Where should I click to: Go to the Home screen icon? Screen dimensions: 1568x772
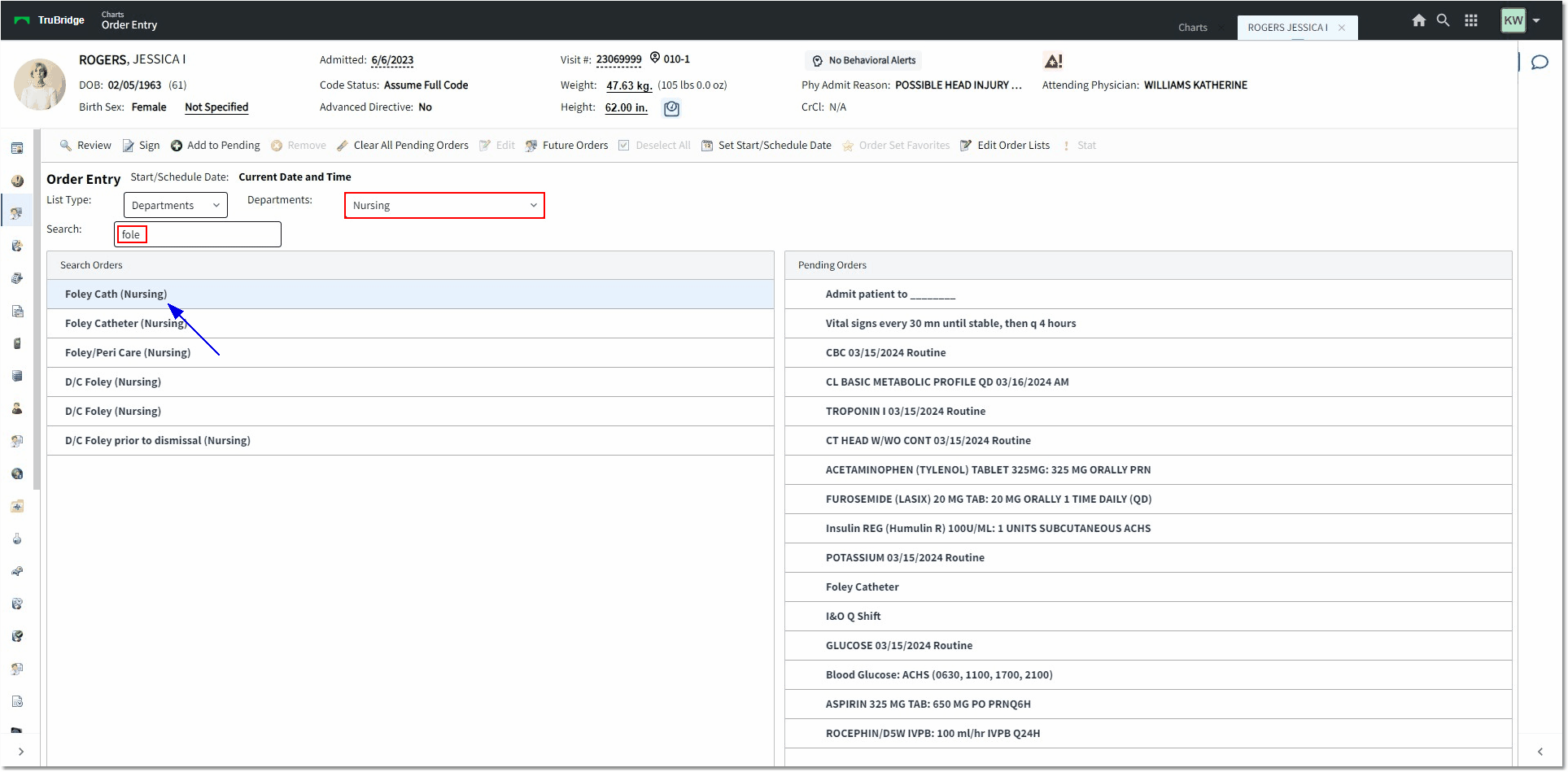click(x=1418, y=20)
